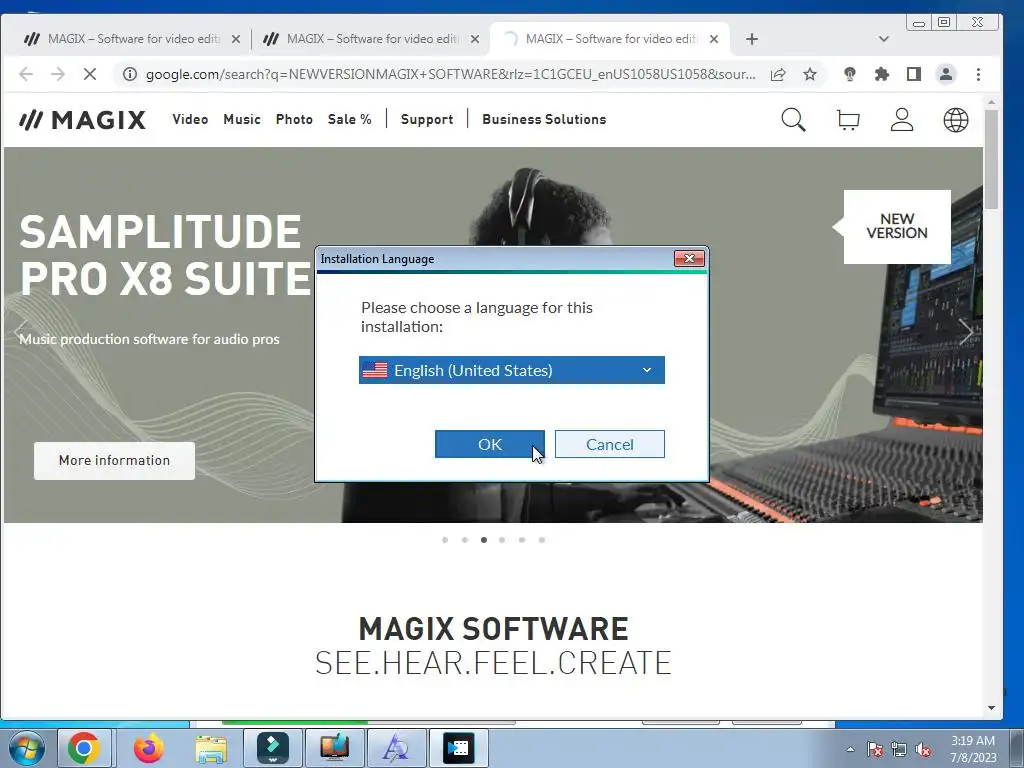Expand the tab search chevron
This screenshot has width=1024, height=768.
[884, 39]
